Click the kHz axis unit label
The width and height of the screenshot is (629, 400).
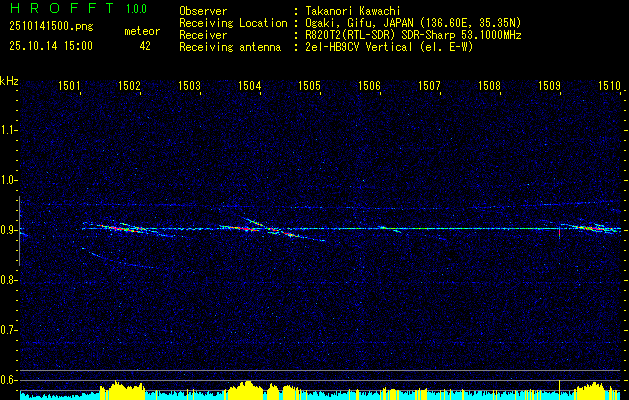[x=9, y=81]
